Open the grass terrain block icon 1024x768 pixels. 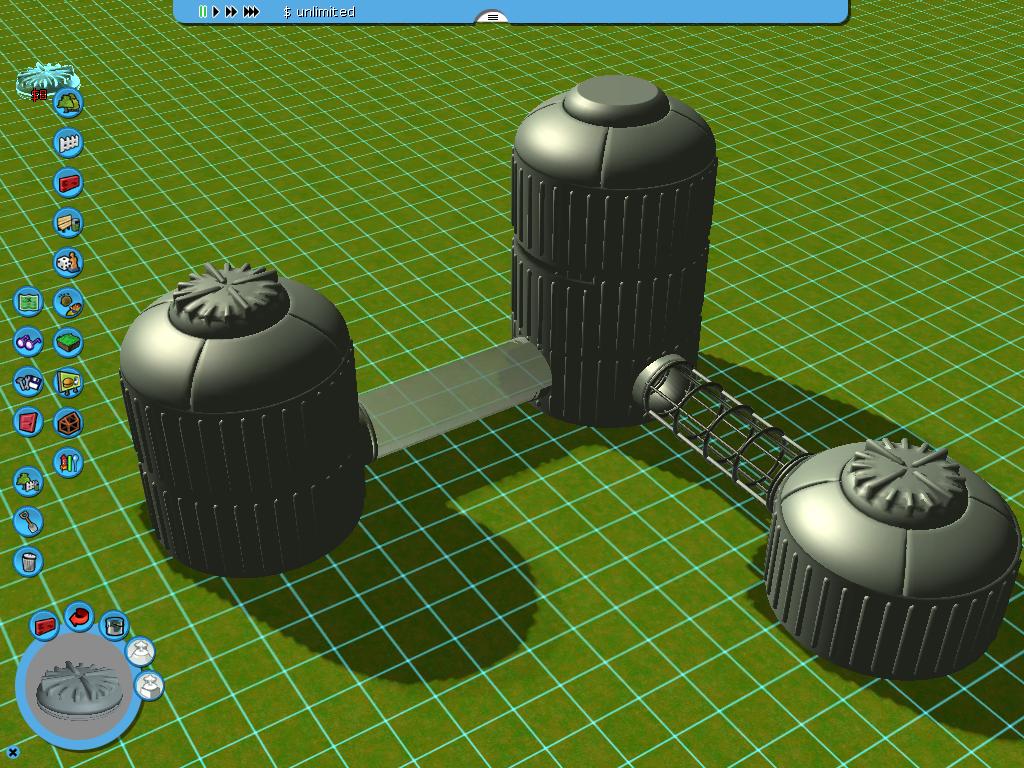pos(68,343)
